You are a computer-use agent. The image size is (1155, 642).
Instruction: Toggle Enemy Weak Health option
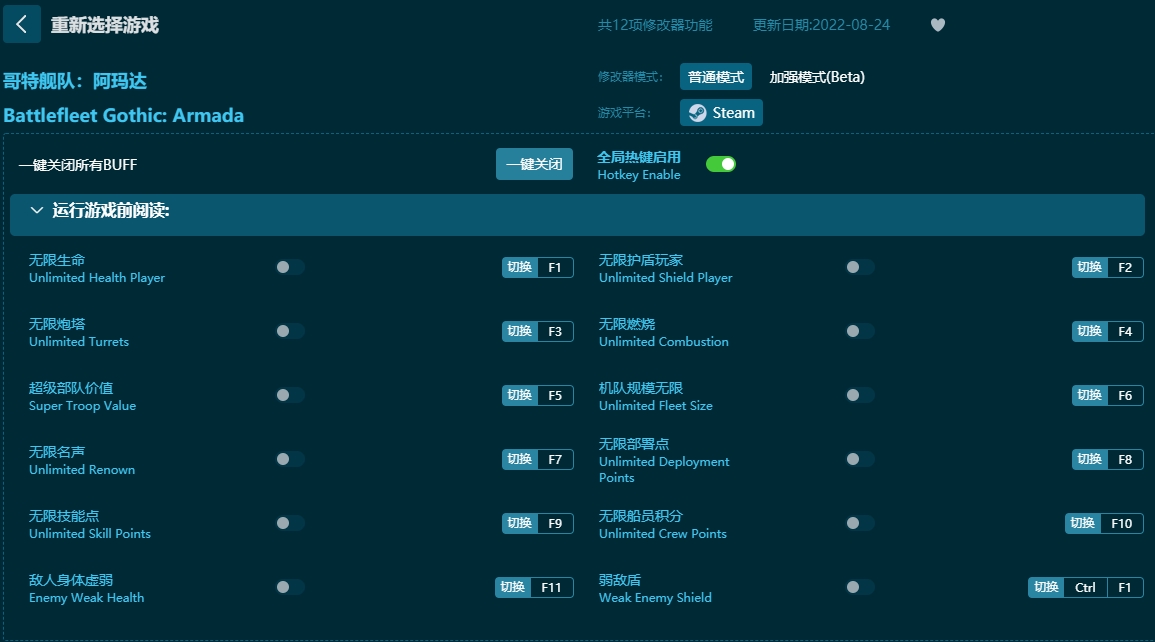(290, 587)
